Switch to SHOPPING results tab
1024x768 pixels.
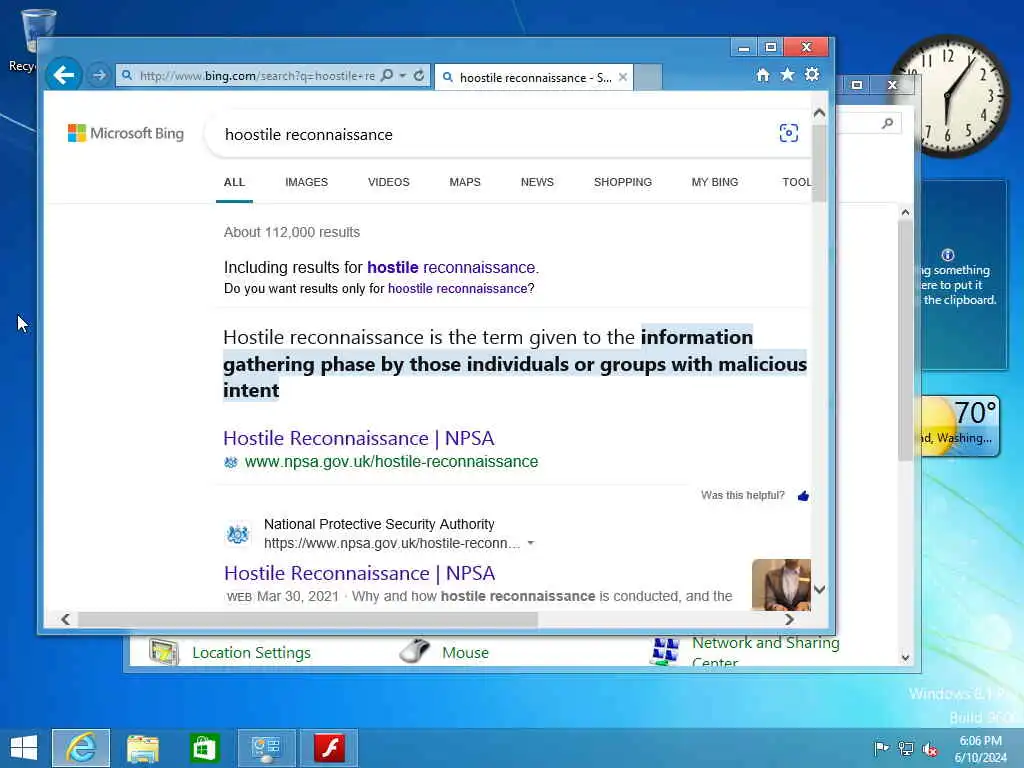tap(622, 182)
